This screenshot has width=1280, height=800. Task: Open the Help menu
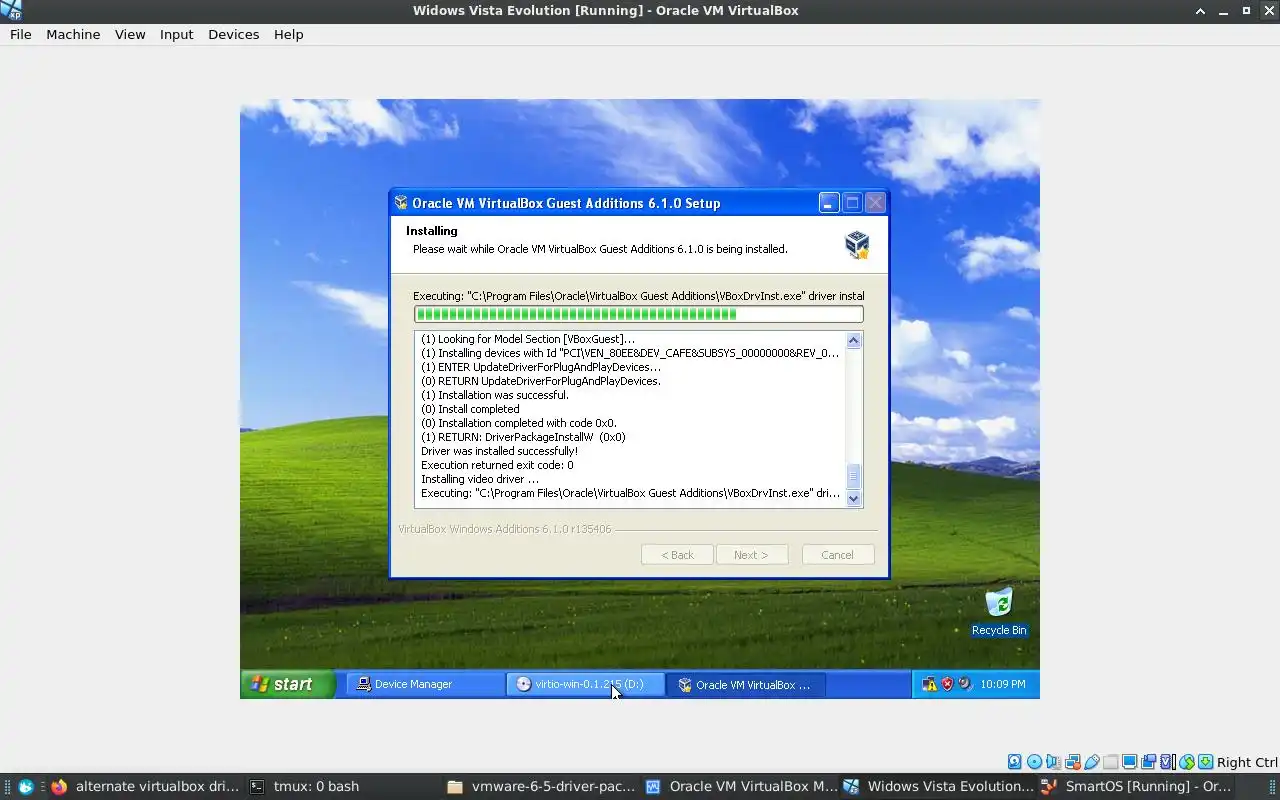(x=288, y=34)
